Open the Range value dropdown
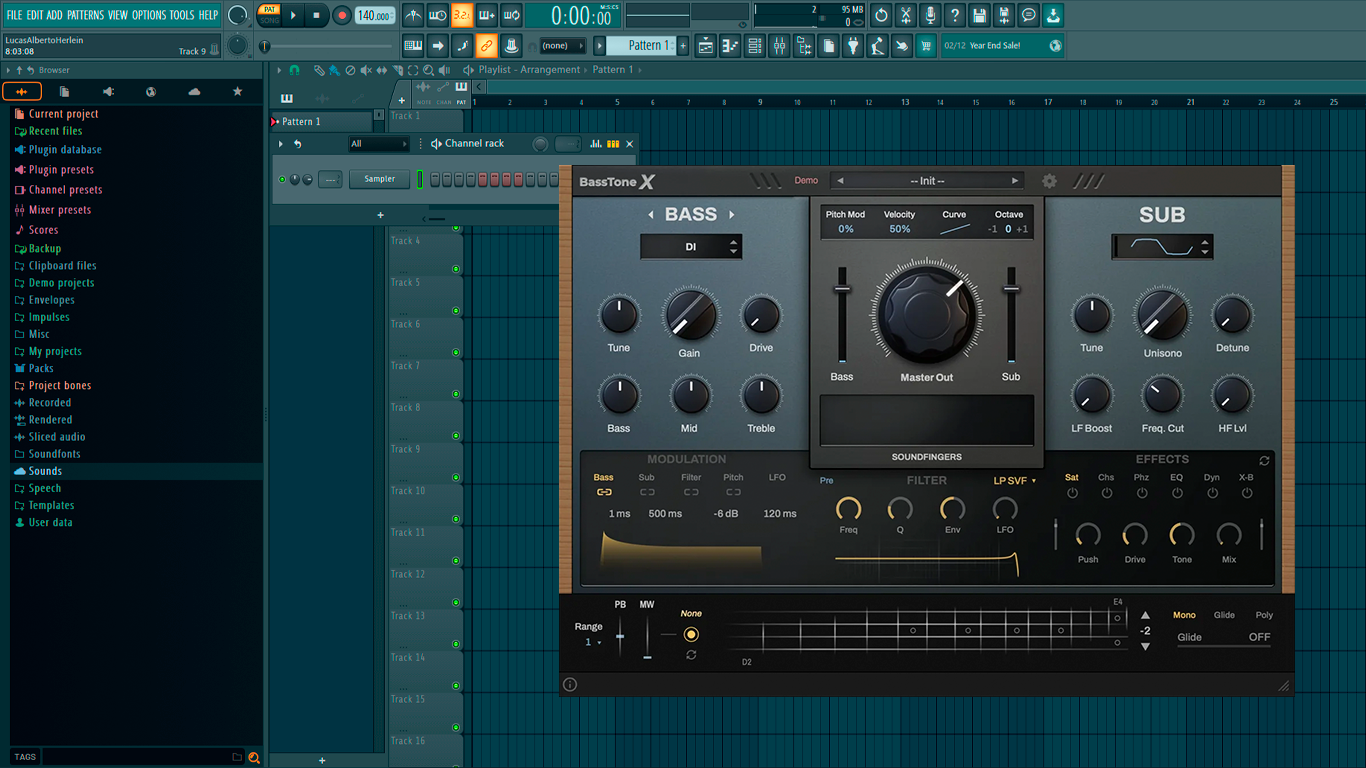Viewport: 1366px width, 768px height. click(x=593, y=642)
